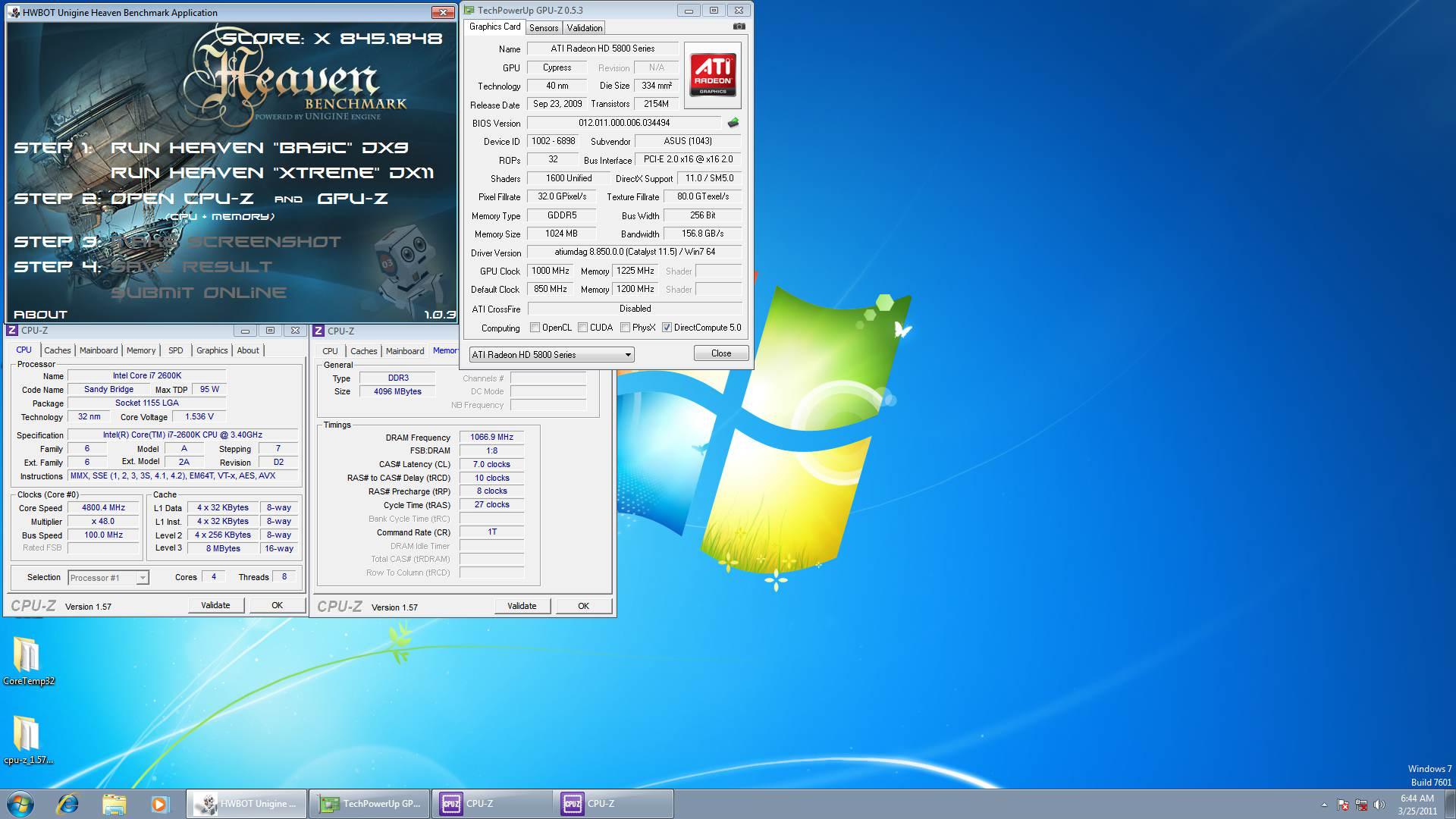Image resolution: width=1456 pixels, height=819 pixels.
Task: Minimize the GPU-Z window
Action: point(689,10)
